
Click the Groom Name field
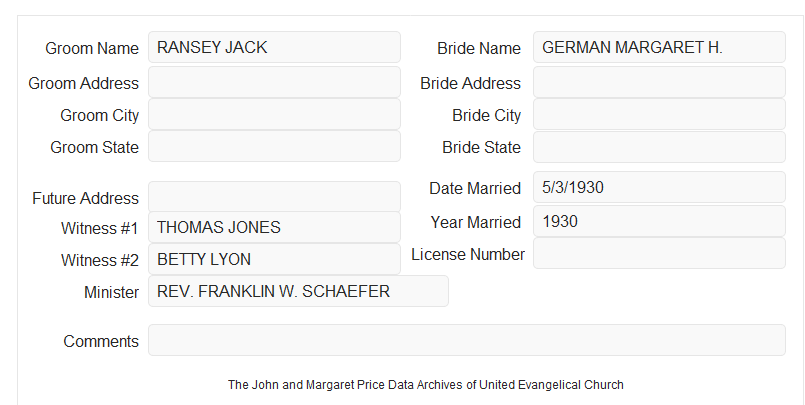point(274,47)
